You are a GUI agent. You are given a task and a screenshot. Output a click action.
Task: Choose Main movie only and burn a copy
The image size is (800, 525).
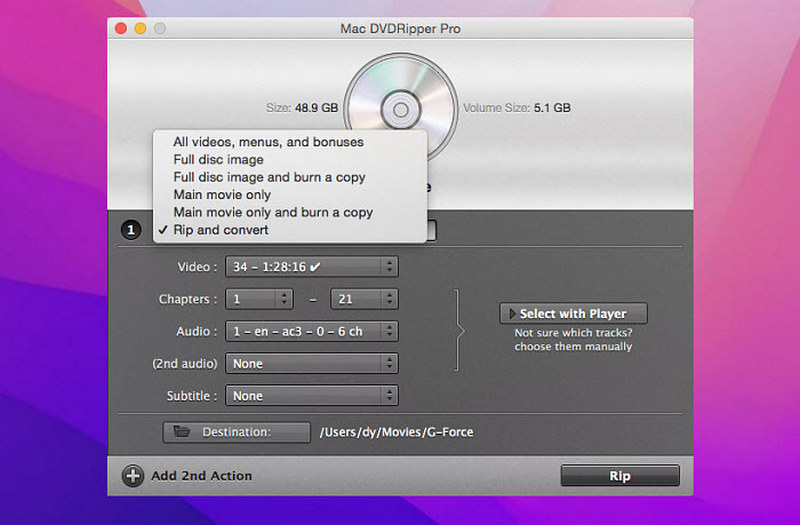[x=272, y=212]
